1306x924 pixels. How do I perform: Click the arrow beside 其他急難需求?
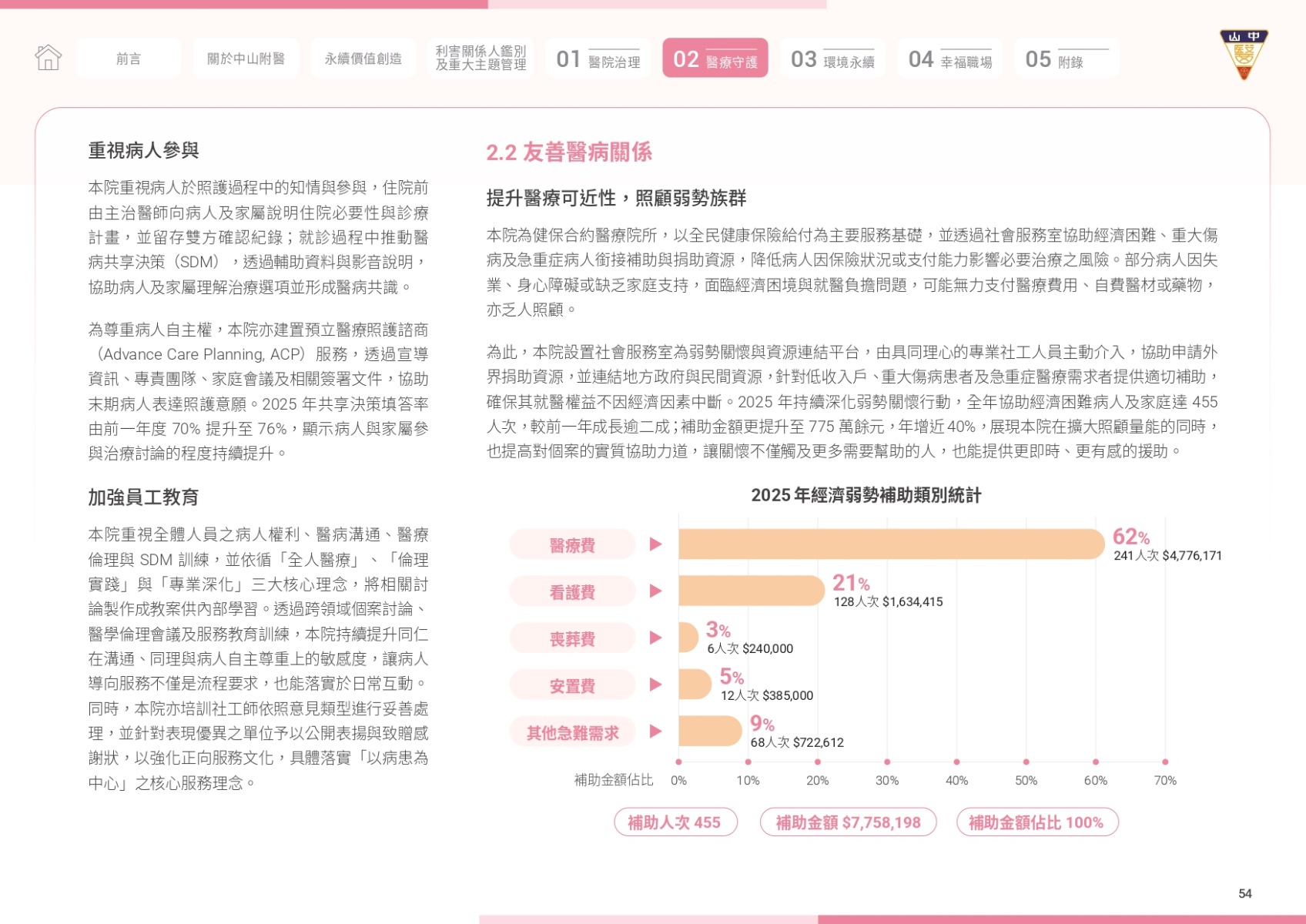pyautogui.click(x=655, y=731)
